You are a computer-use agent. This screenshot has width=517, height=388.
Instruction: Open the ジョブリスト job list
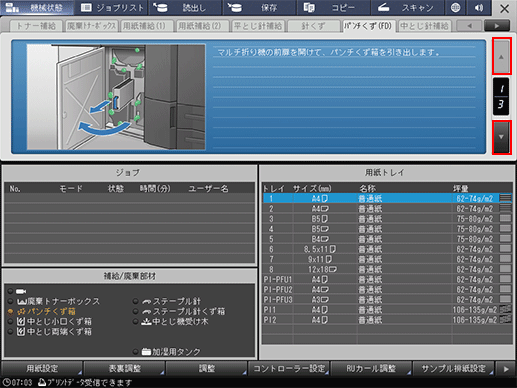(x=111, y=8)
